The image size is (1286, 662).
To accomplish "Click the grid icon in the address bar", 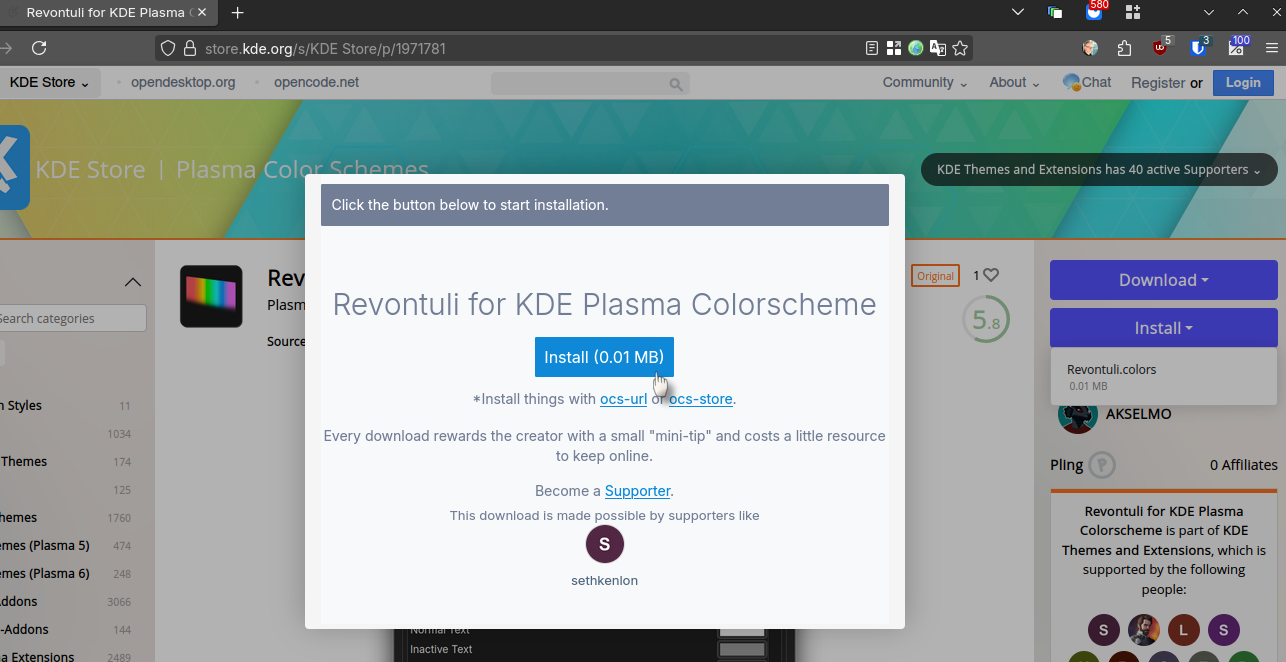I will tap(894, 48).
